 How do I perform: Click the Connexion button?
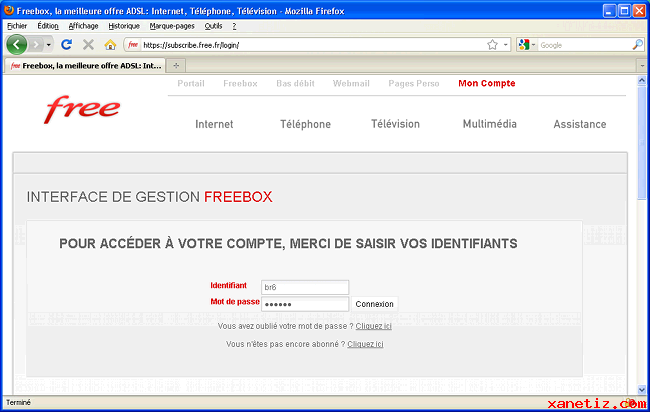click(x=374, y=304)
